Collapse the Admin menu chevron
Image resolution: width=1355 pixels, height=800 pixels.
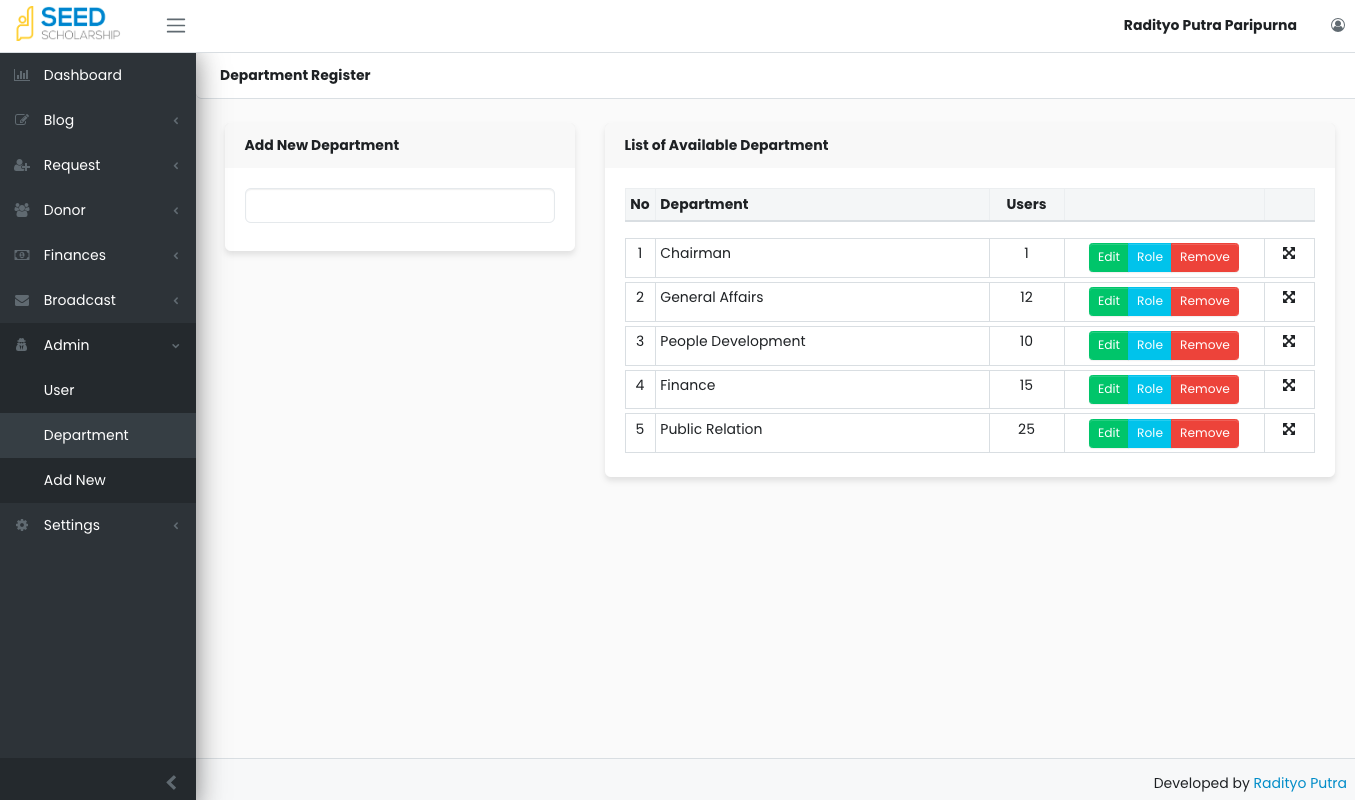click(x=176, y=346)
